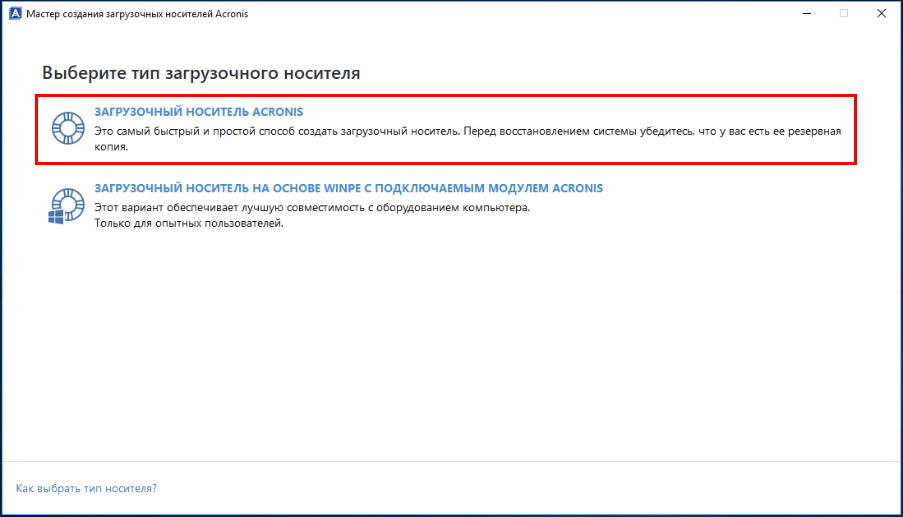Close the Acronis media builder window
Viewport: 903px width, 517px height.
[881, 13]
